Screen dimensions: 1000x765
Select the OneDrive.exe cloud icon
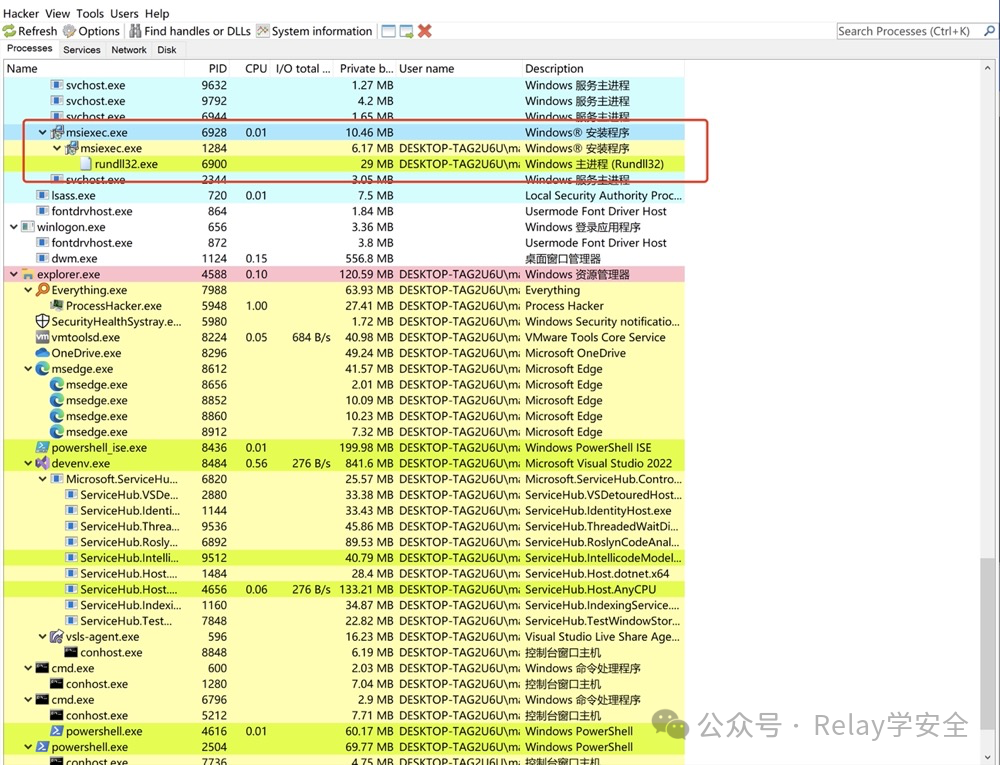(43, 353)
